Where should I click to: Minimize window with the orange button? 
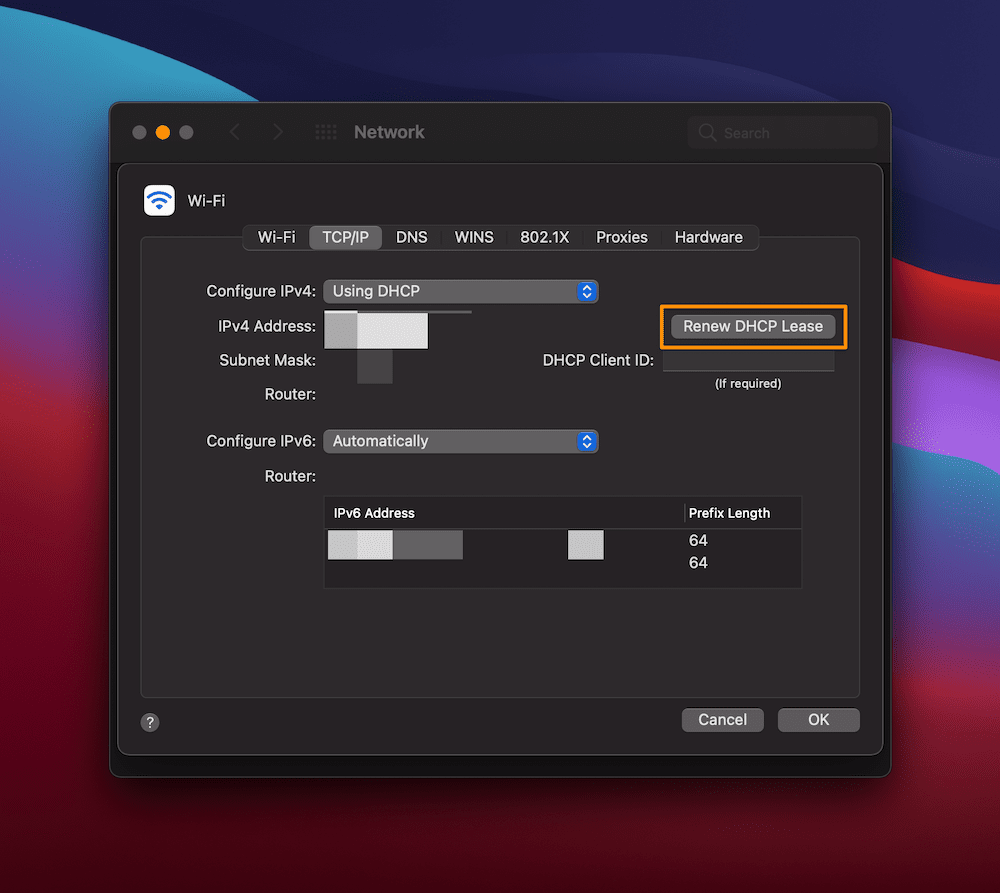163,132
